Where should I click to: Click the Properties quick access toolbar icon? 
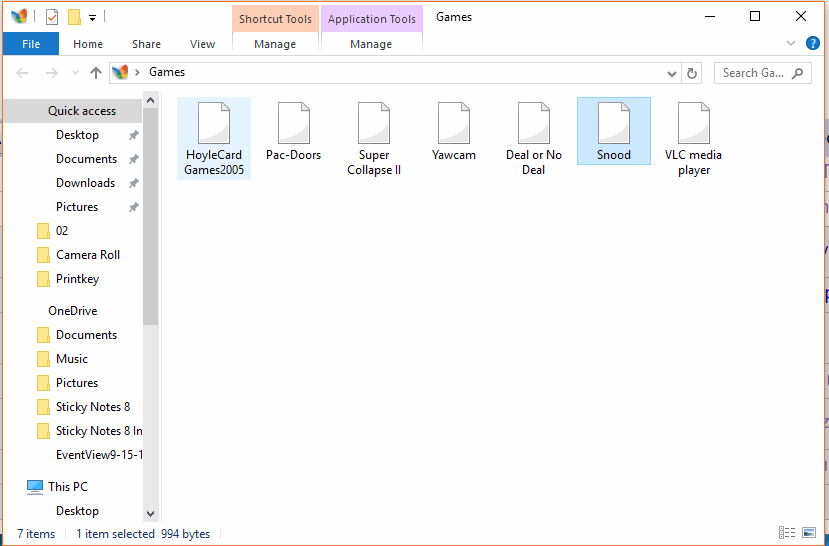[52, 17]
